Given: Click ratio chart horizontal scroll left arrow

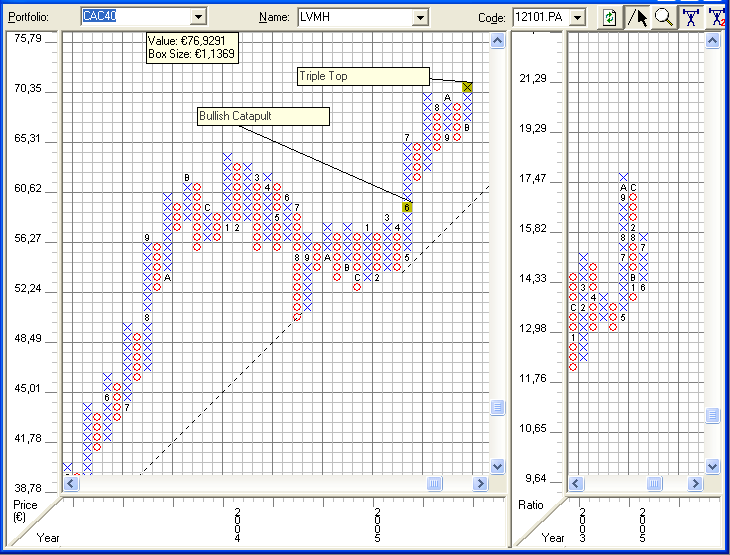Looking at the screenshot, I should [576, 483].
